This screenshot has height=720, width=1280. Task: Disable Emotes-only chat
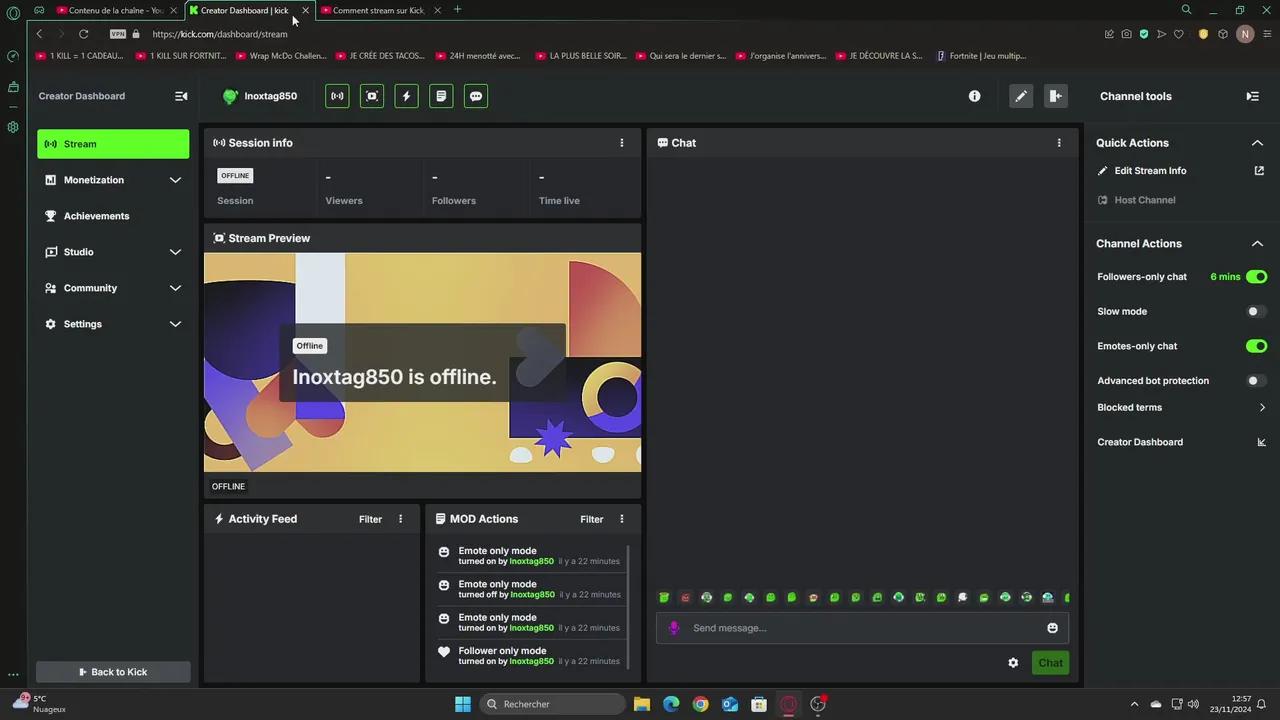(x=1256, y=346)
